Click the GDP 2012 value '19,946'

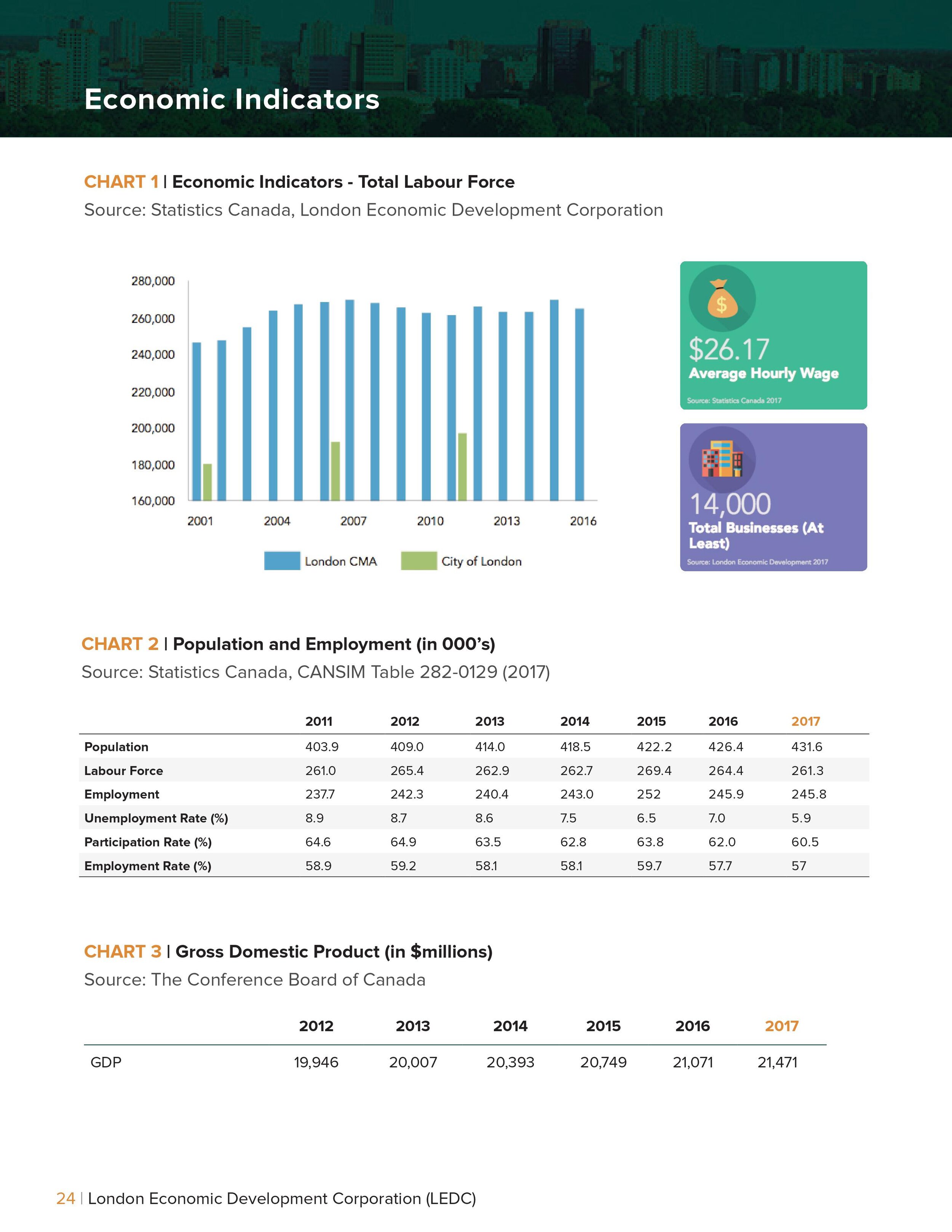pos(316,1063)
